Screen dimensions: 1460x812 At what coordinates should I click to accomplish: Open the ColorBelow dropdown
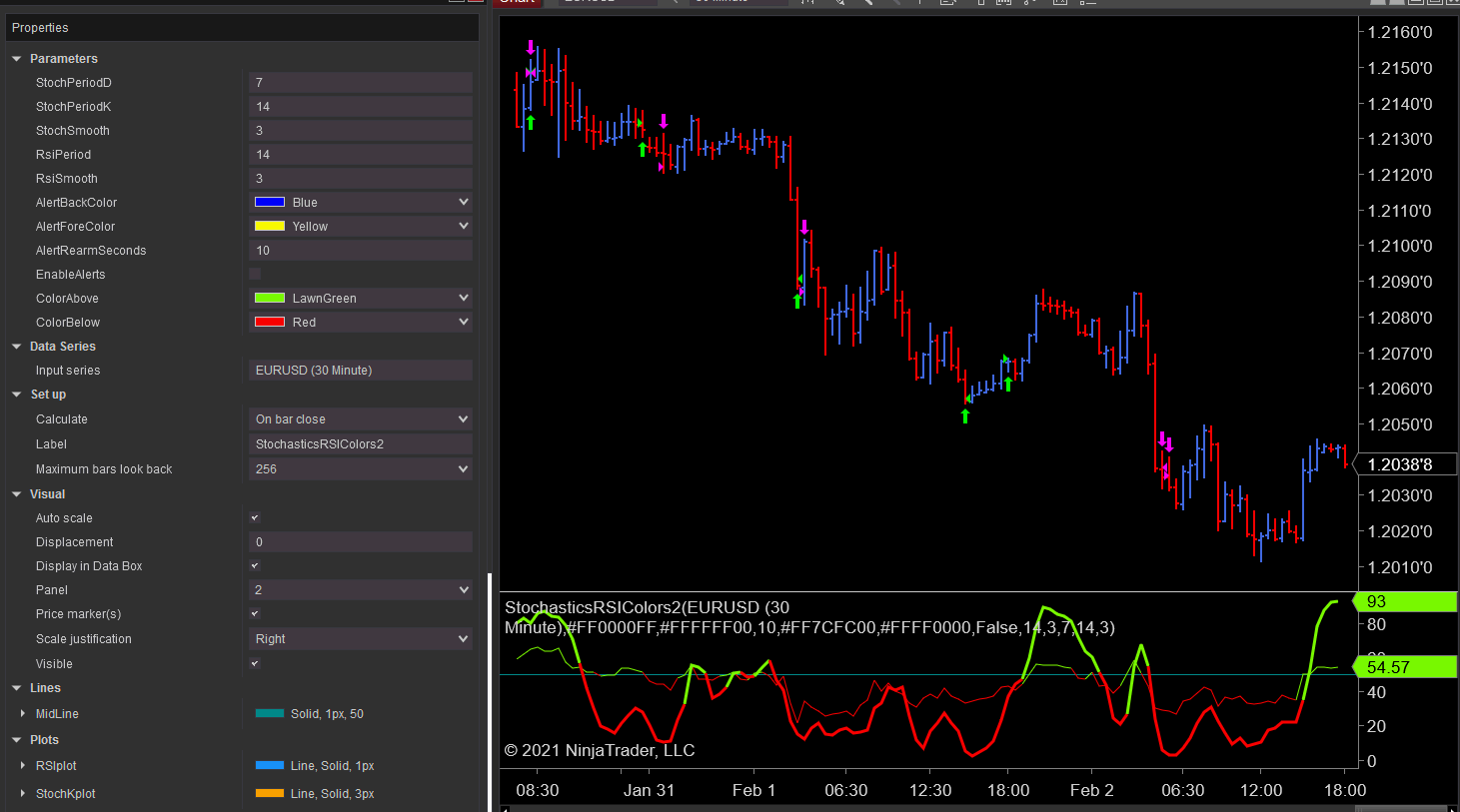[x=361, y=322]
